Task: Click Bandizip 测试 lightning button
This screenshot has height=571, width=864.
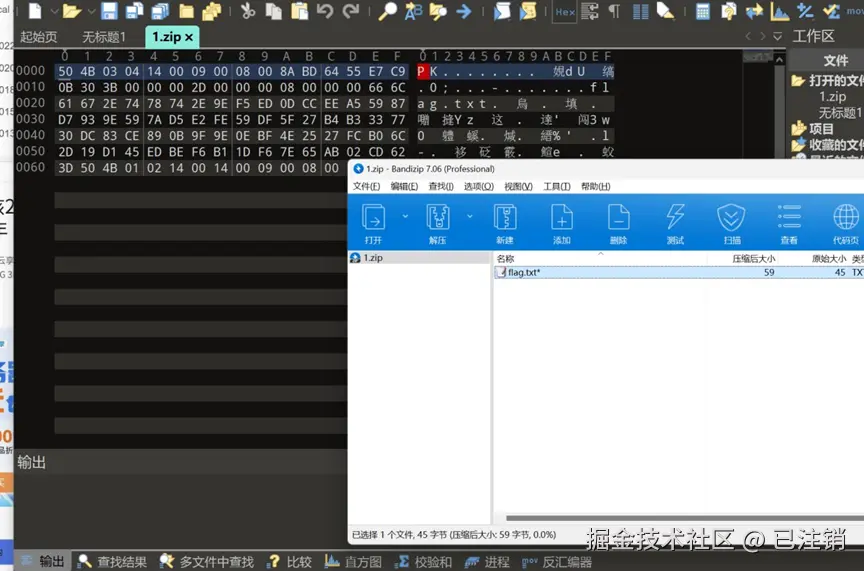Action: click(x=675, y=223)
